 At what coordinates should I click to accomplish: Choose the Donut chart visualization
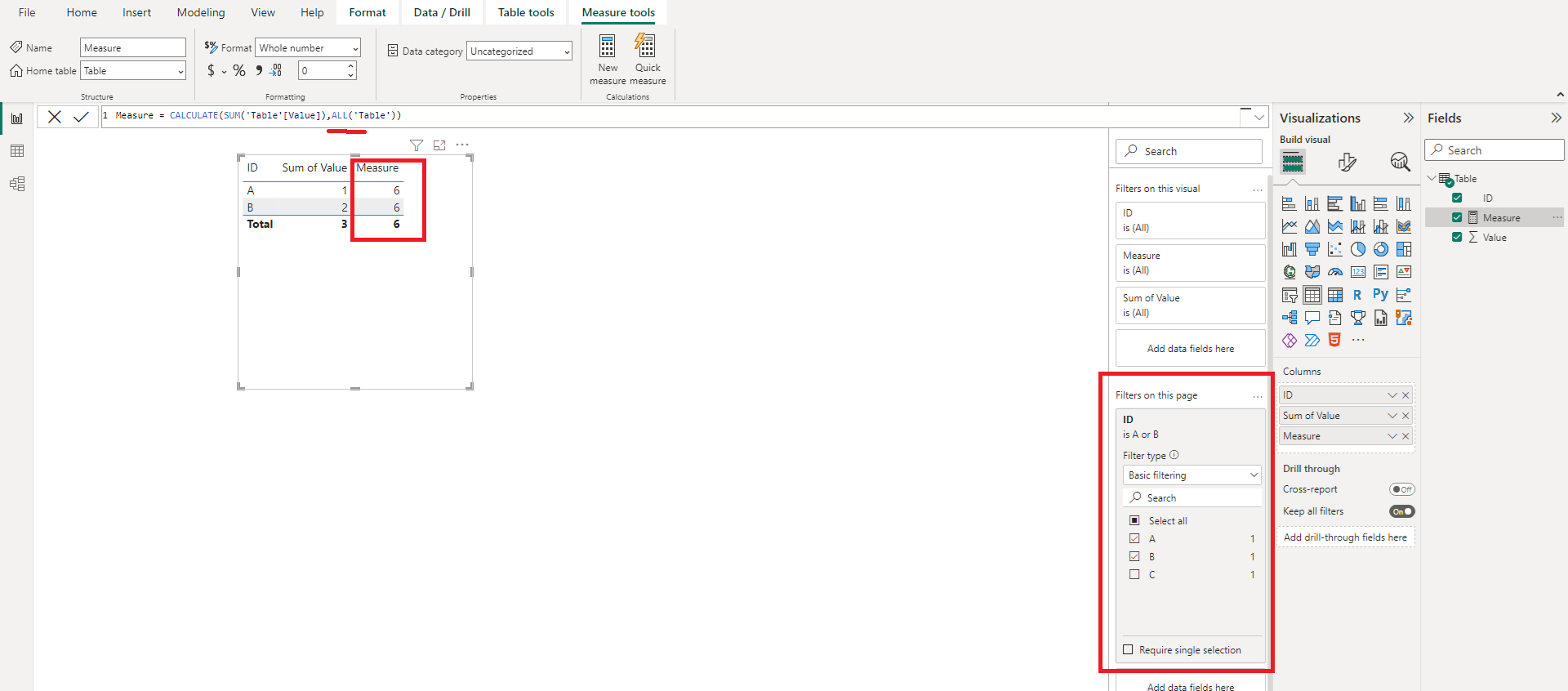[1381, 249]
